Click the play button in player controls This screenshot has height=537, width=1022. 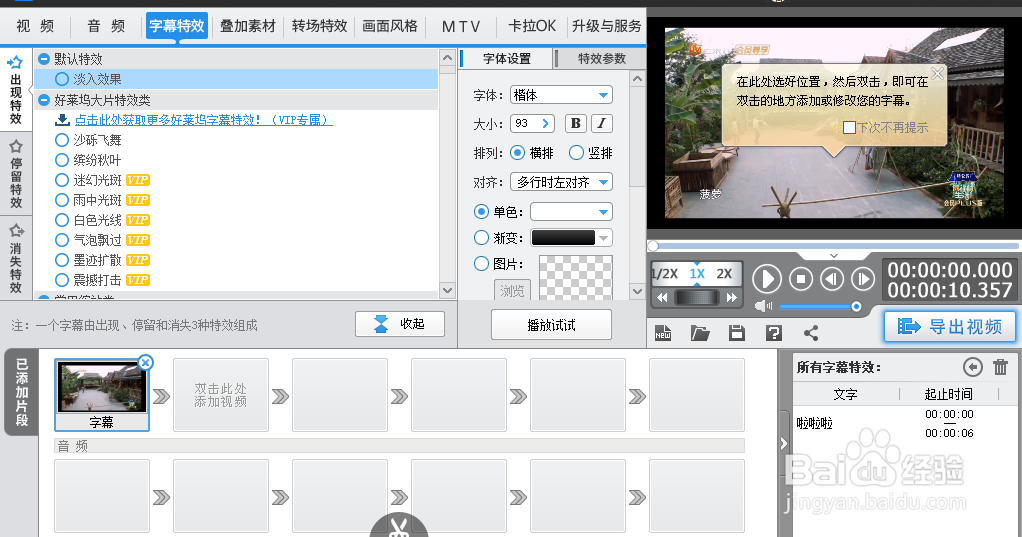(x=767, y=280)
